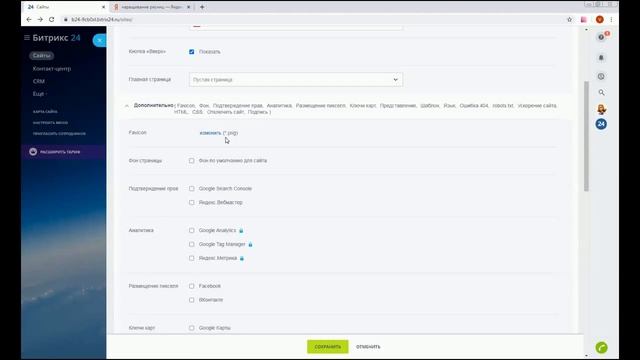The image size is (640, 360).
Task: Expand the Ещё menu in sidebar
Action: [39, 94]
